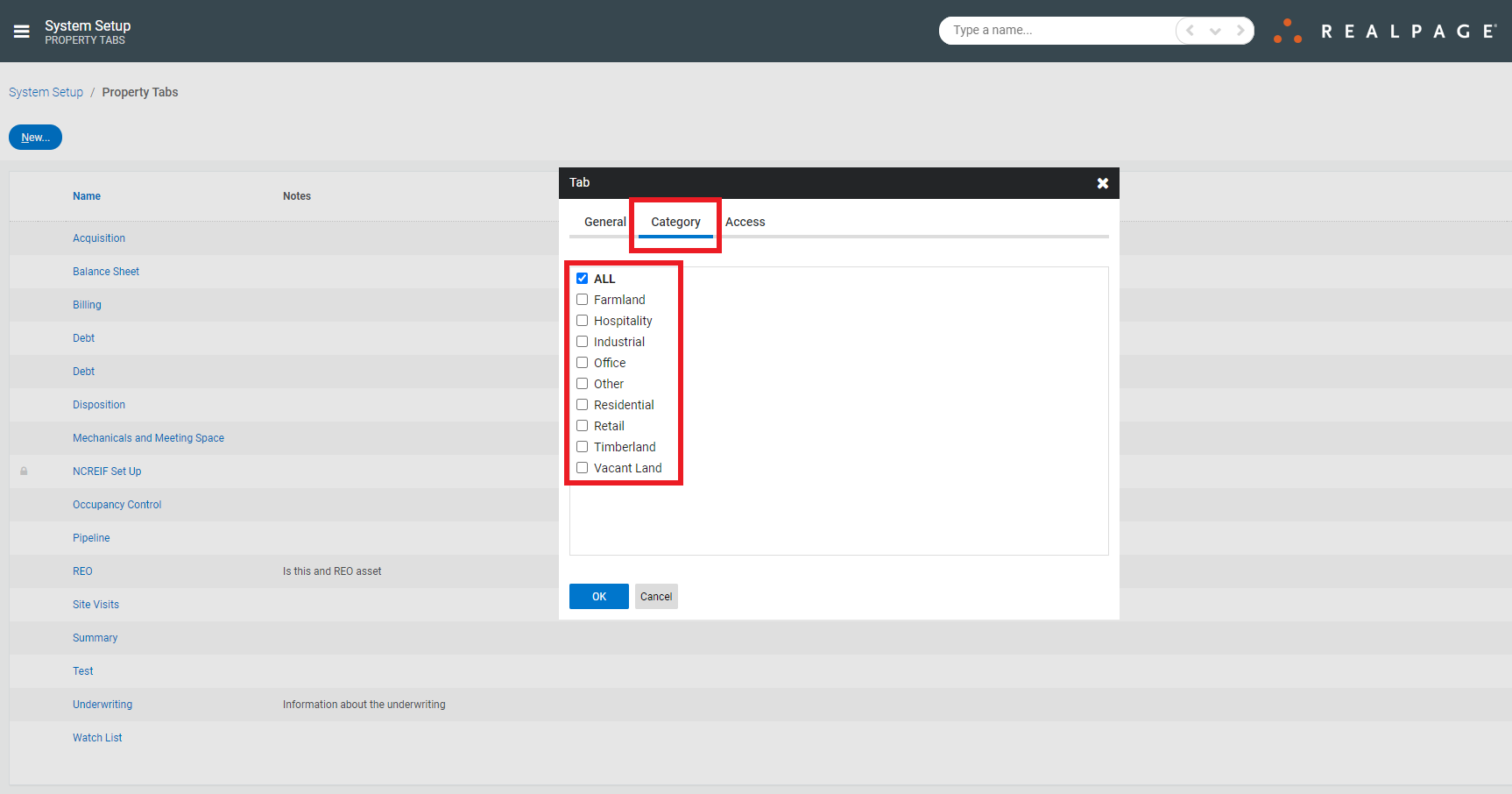Open the Pipeline entry
This screenshot has width=1512, height=794.
click(x=91, y=538)
